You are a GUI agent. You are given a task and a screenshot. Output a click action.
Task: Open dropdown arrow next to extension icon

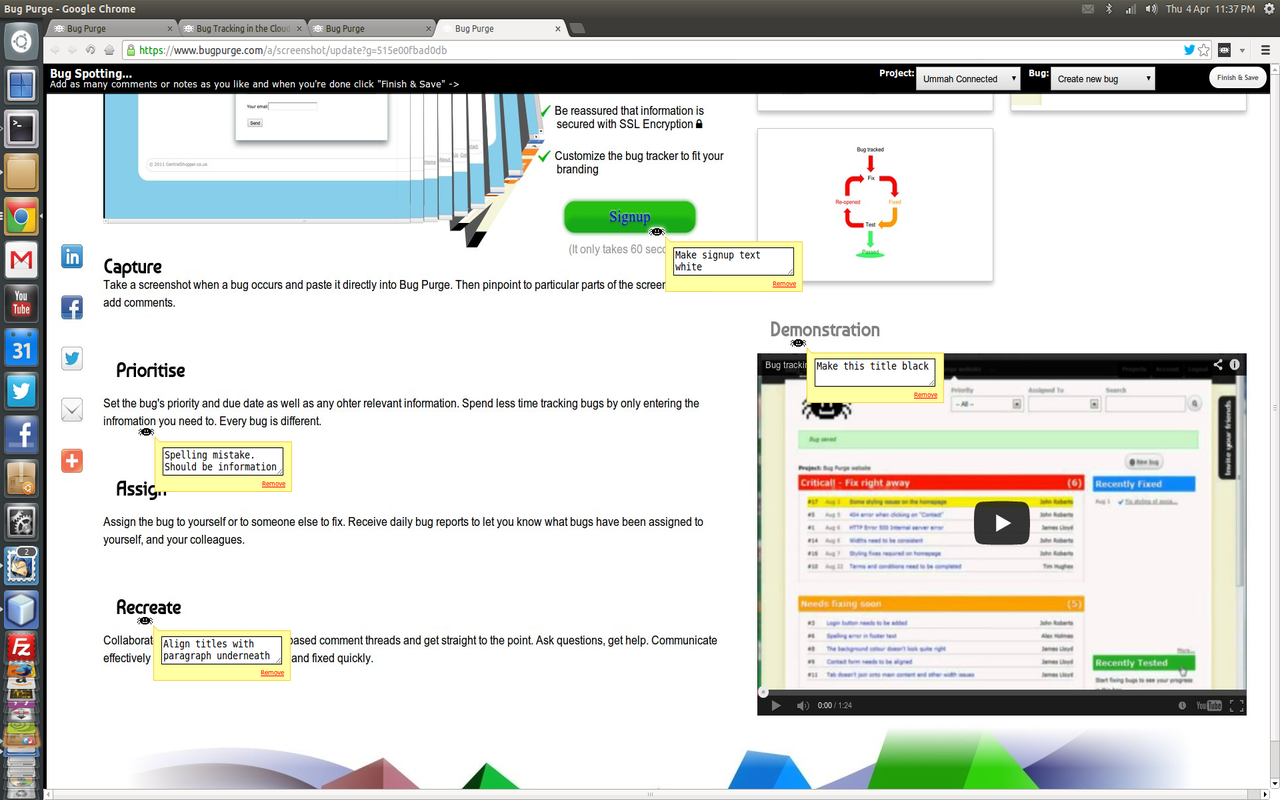(x=1243, y=50)
